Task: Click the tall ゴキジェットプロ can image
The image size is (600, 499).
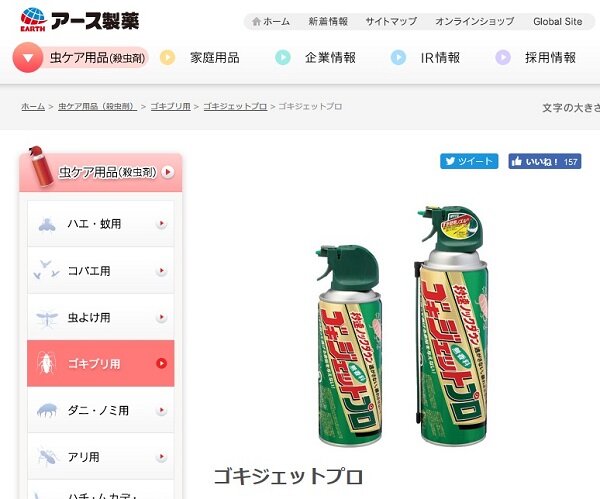Action: tap(452, 325)
